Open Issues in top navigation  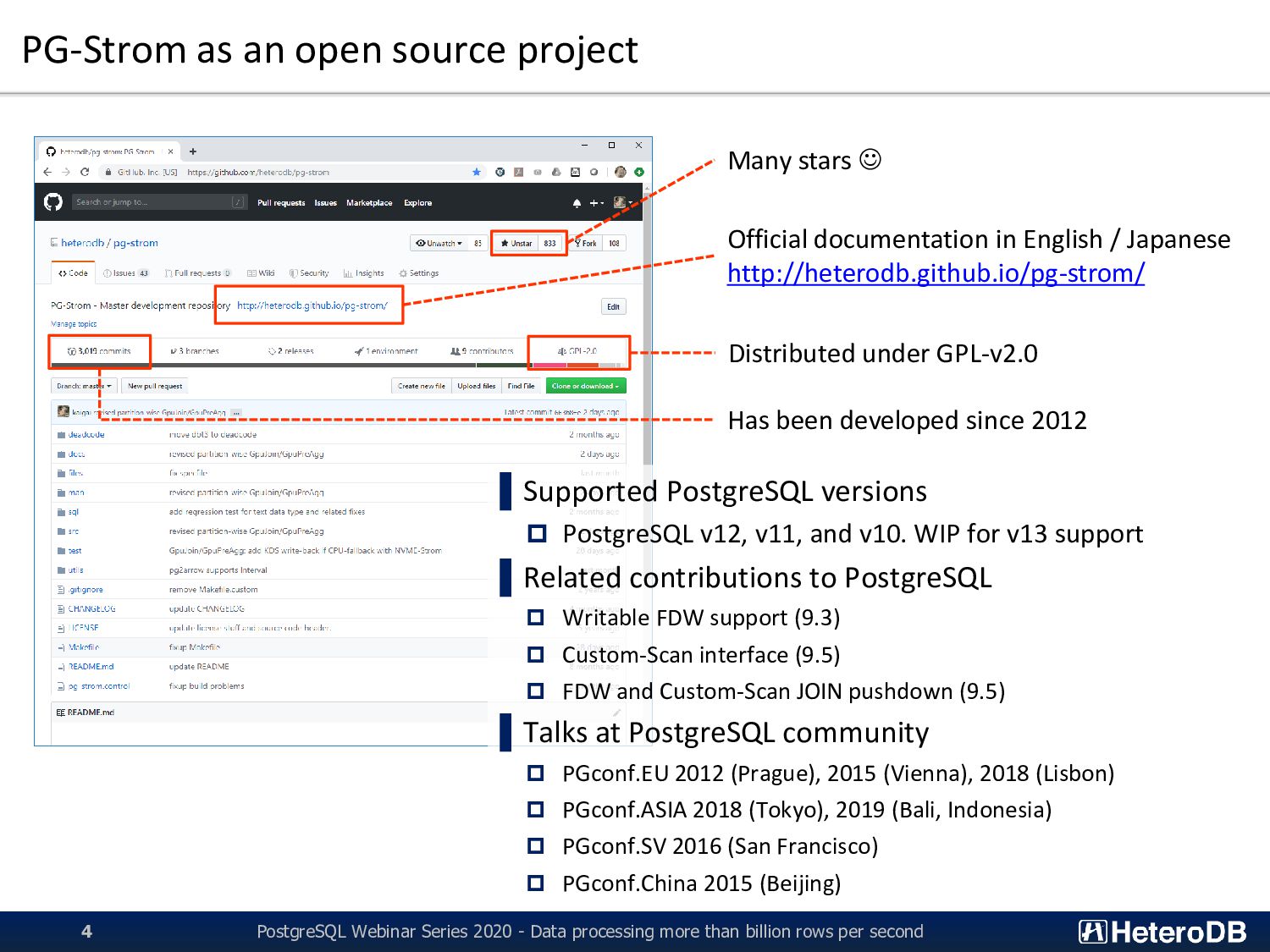[x=326, y=203]
